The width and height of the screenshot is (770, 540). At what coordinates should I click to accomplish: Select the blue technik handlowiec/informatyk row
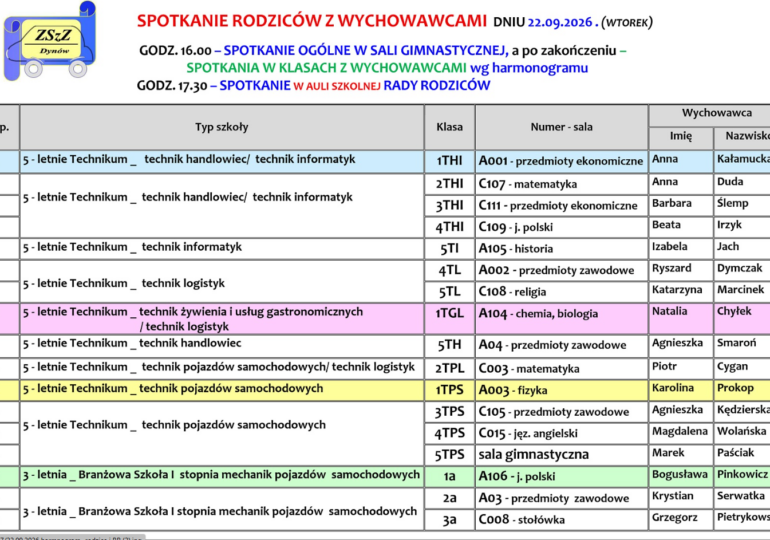coord(385,162)
